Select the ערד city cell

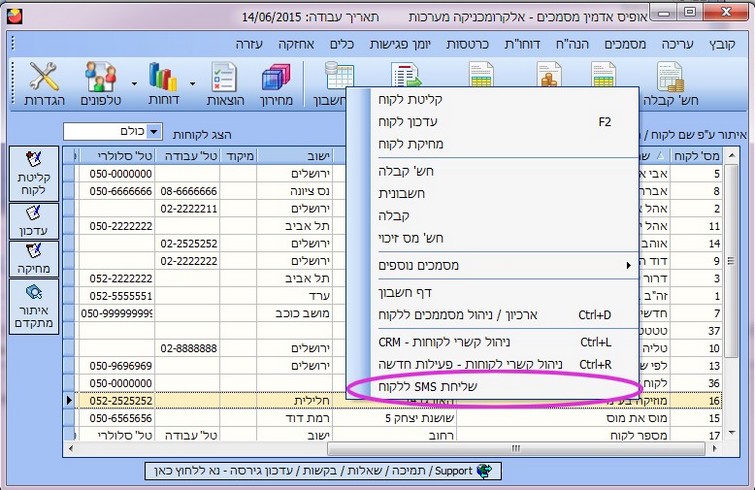pos(295,296)
